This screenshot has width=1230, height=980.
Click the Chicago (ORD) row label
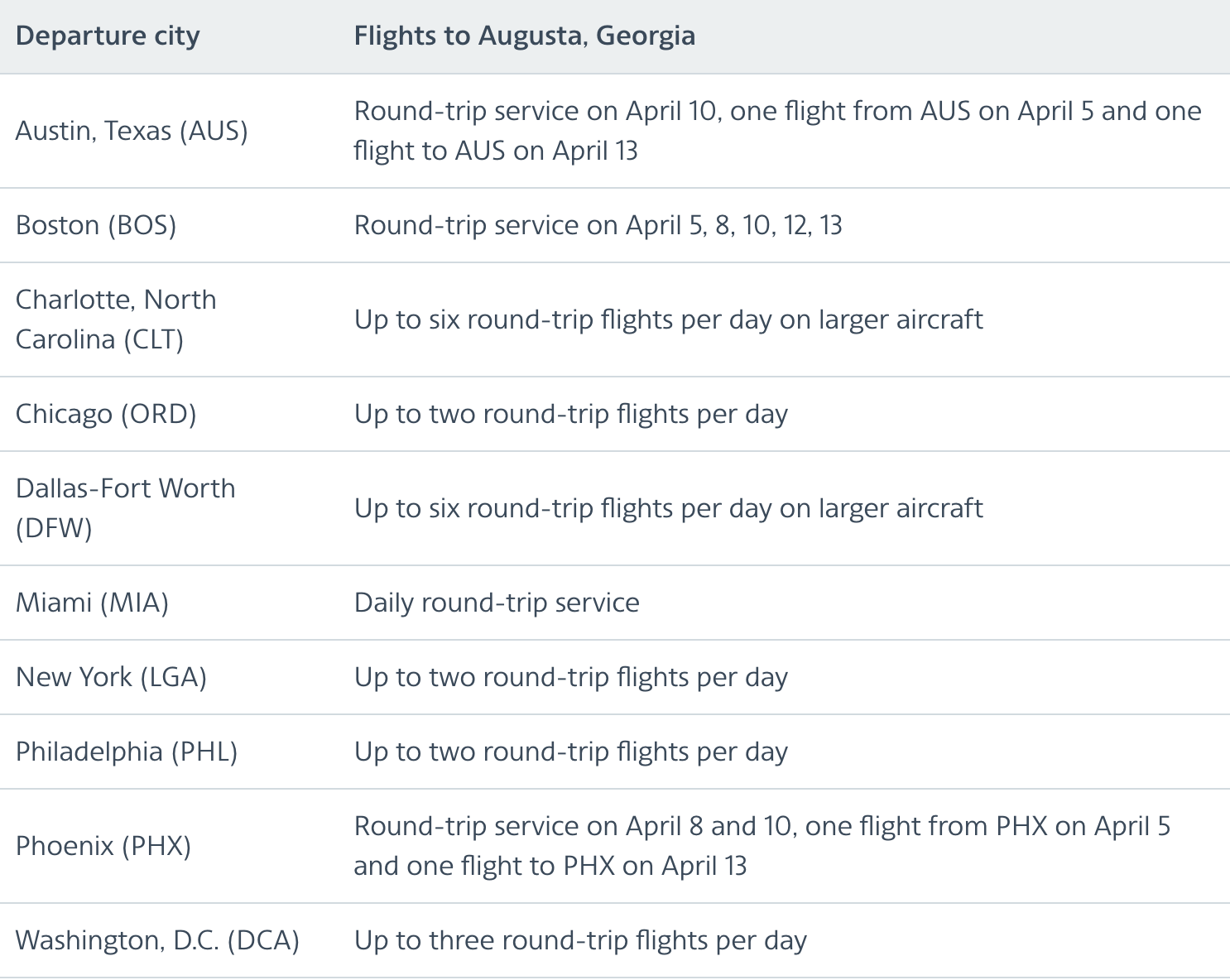pos(106,414)
